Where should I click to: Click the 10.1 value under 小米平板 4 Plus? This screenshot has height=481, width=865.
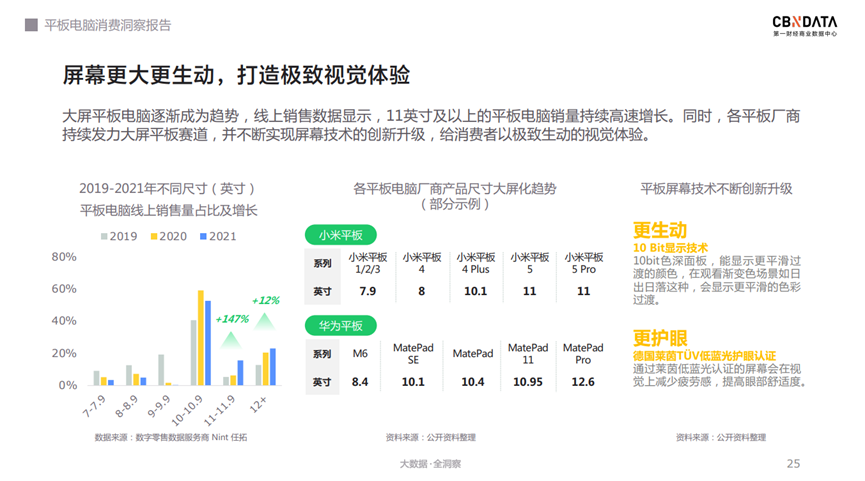pyautogui.click(x=476, y=291)
